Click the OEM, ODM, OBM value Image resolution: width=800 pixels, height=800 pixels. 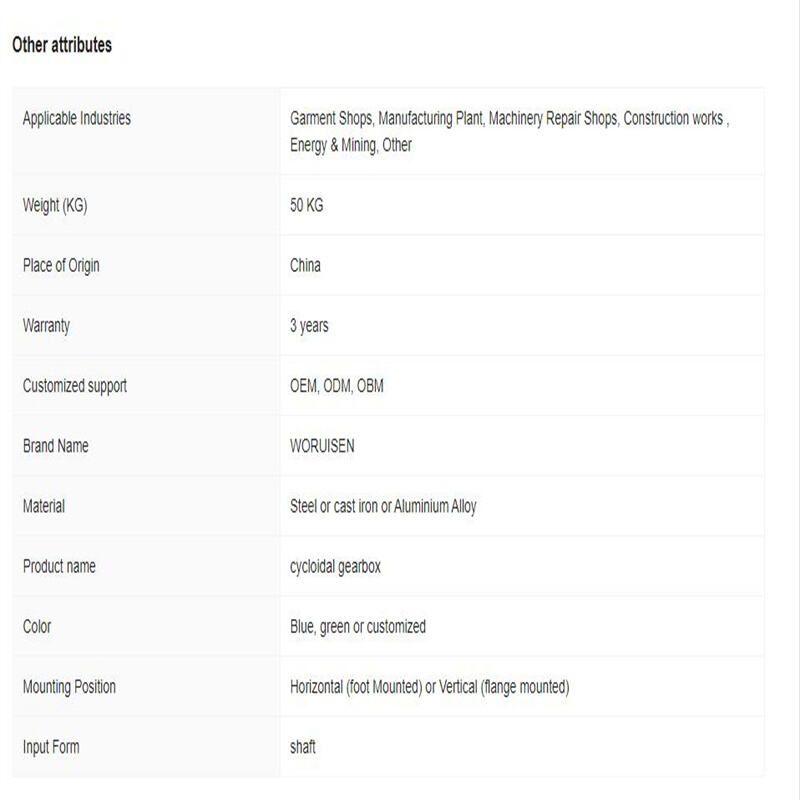pos(336,386)
